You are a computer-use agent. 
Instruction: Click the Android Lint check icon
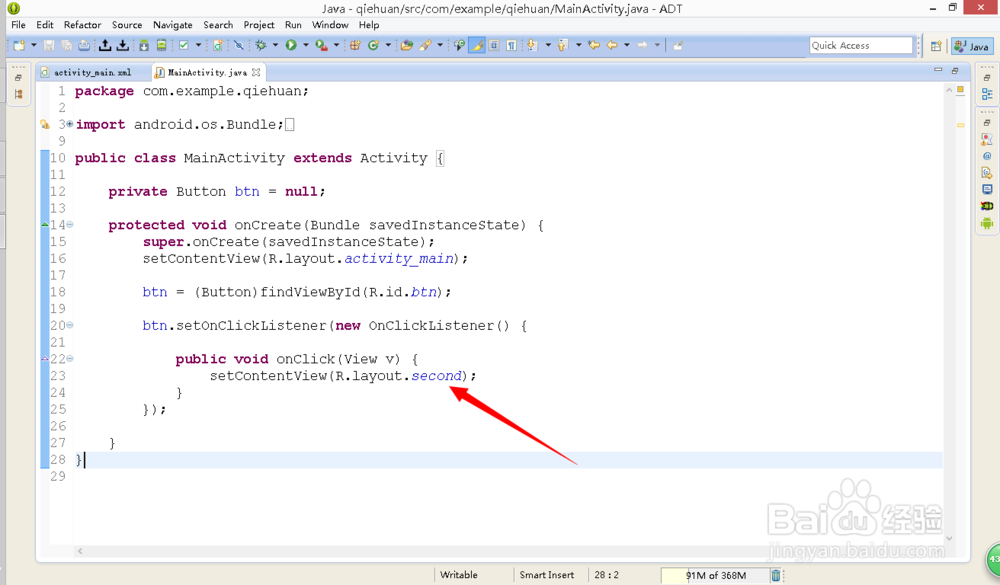(x=184, y=45)
